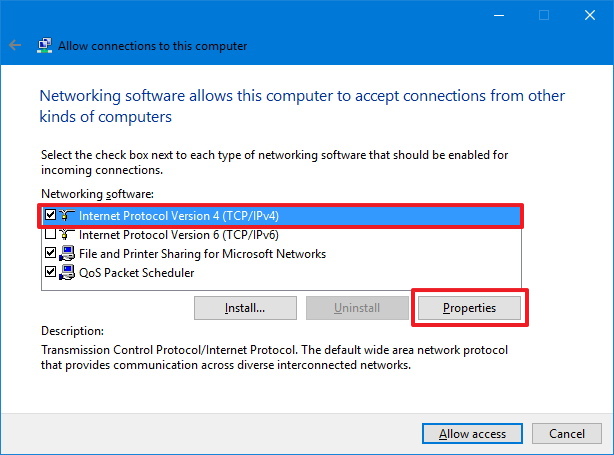
Task: Click the IPv6 protocol icon
Action: (67, 234)
